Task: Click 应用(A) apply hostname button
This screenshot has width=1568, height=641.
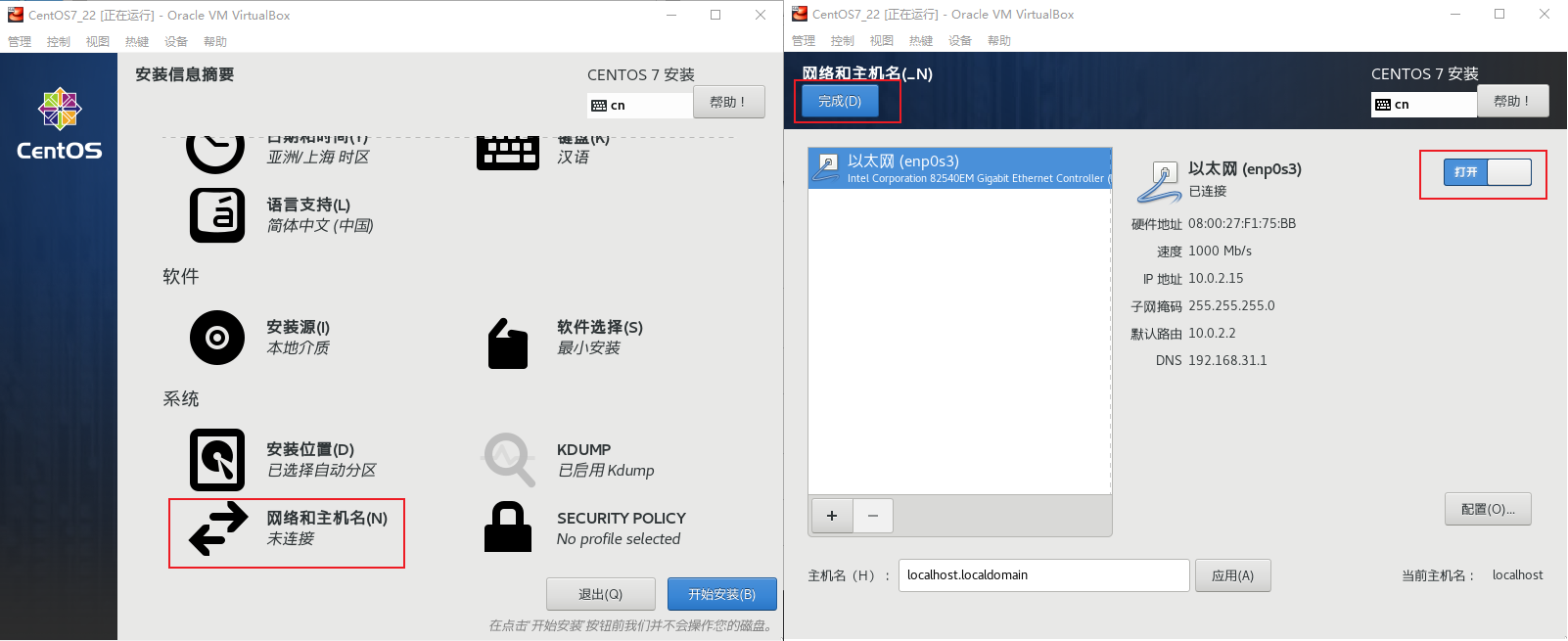Action: pos(1232,575)
